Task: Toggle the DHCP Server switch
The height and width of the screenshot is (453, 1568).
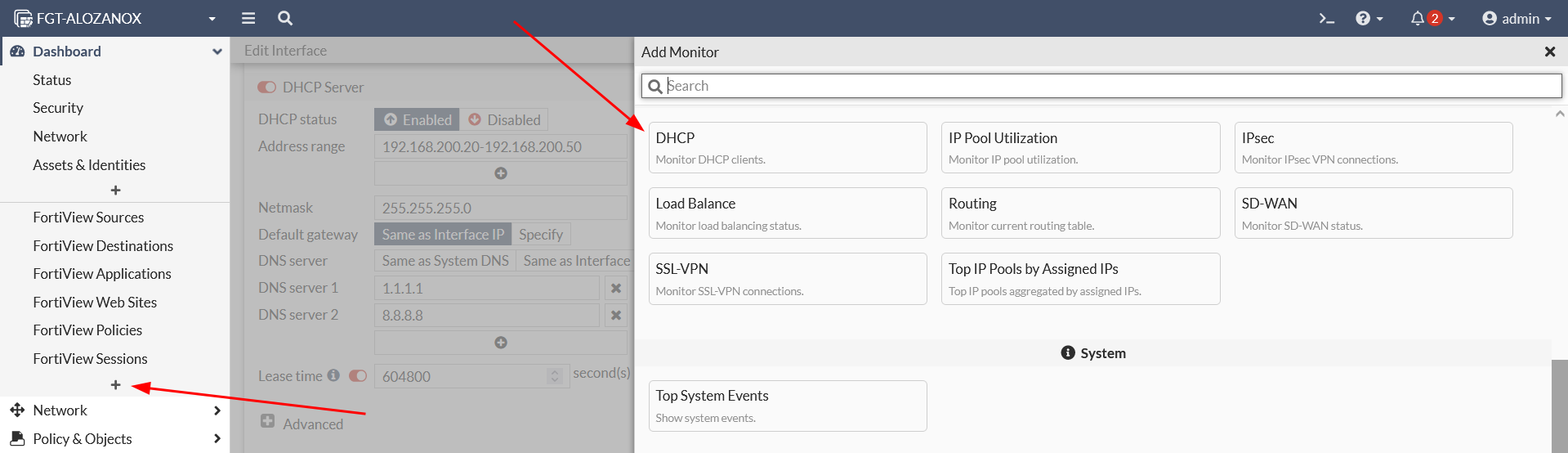Action: (266, 87)
